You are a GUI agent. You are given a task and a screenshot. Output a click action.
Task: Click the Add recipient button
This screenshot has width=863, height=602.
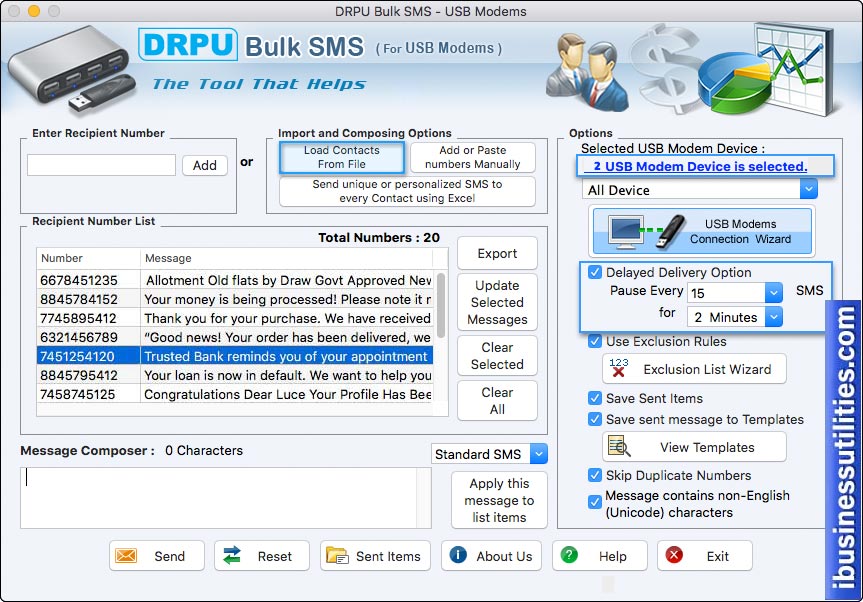tap(205, 165)
